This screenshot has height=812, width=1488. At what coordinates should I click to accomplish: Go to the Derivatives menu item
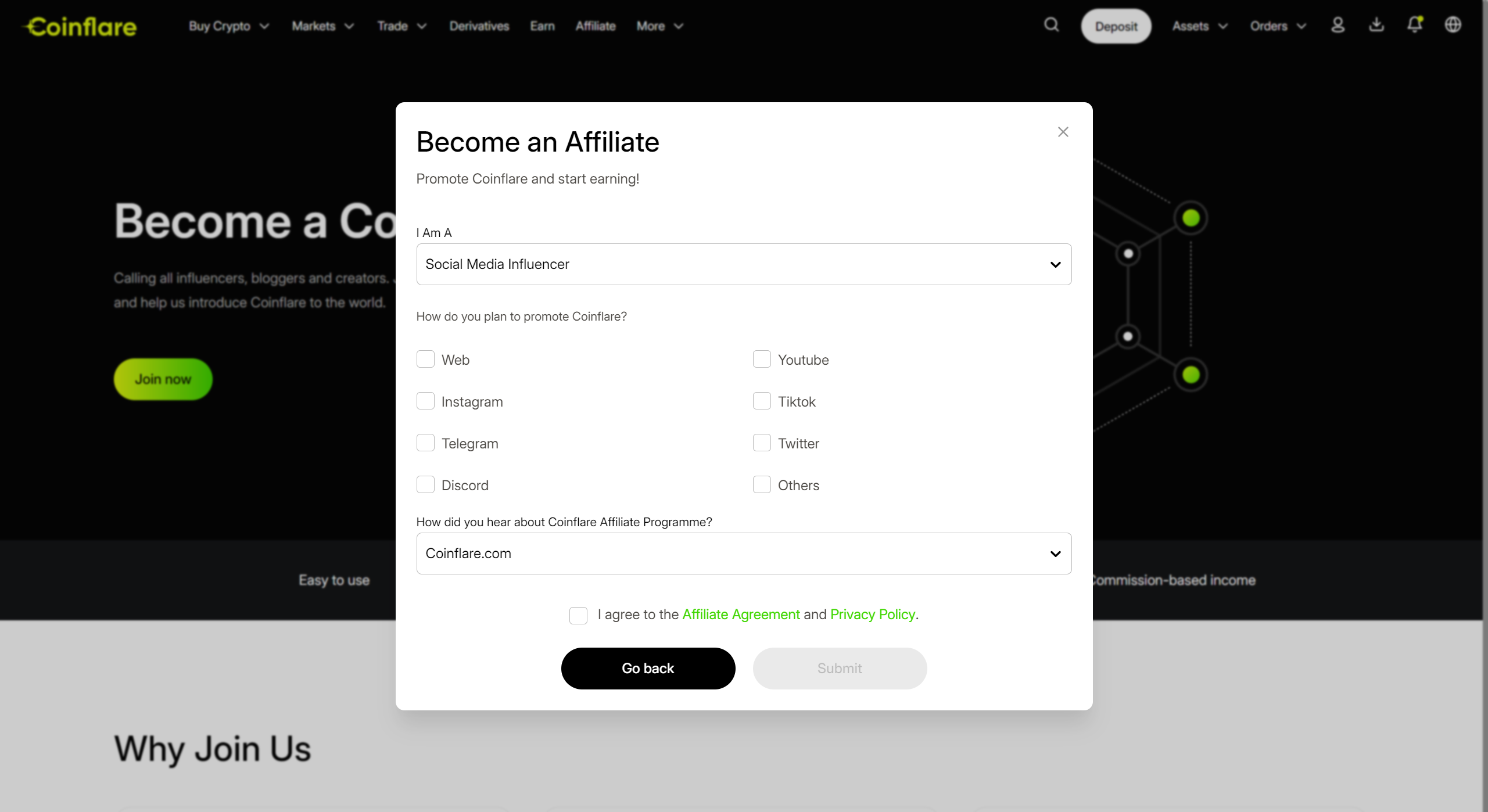pos(479,26)
